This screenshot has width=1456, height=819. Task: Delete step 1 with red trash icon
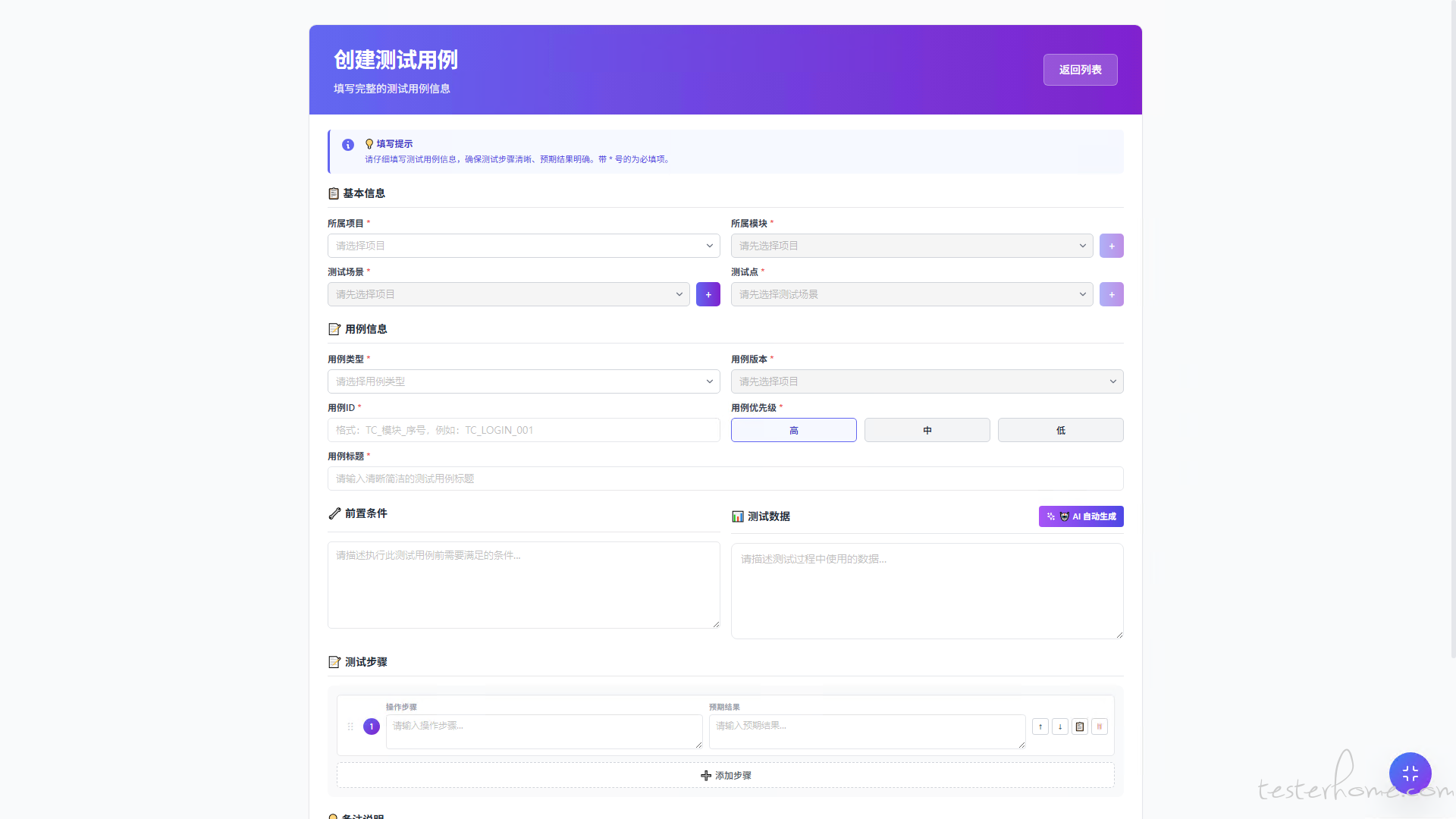[x=1100, y=726]
